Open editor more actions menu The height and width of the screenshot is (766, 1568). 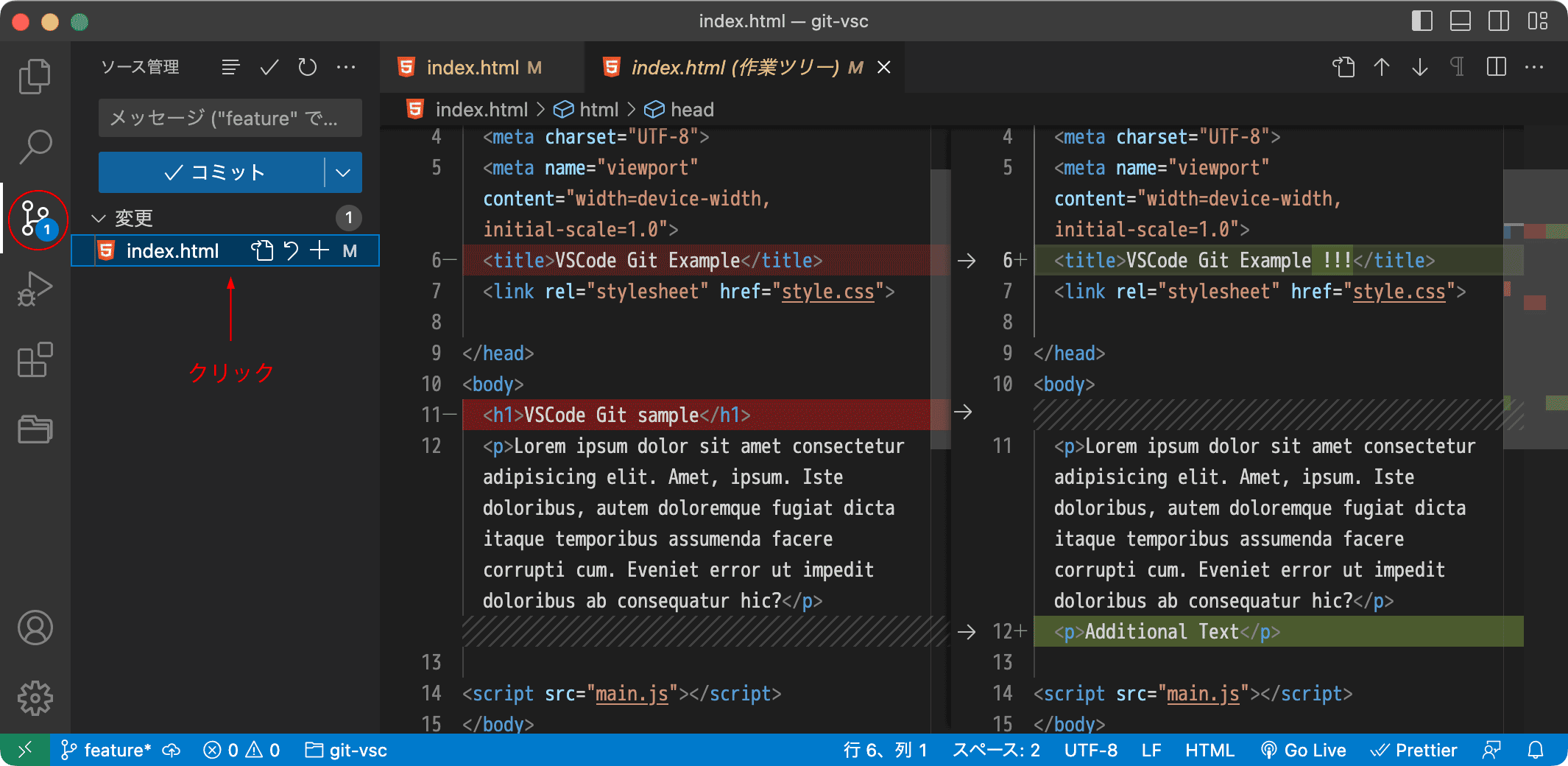pyautogui.click(x=1534, y=67)
